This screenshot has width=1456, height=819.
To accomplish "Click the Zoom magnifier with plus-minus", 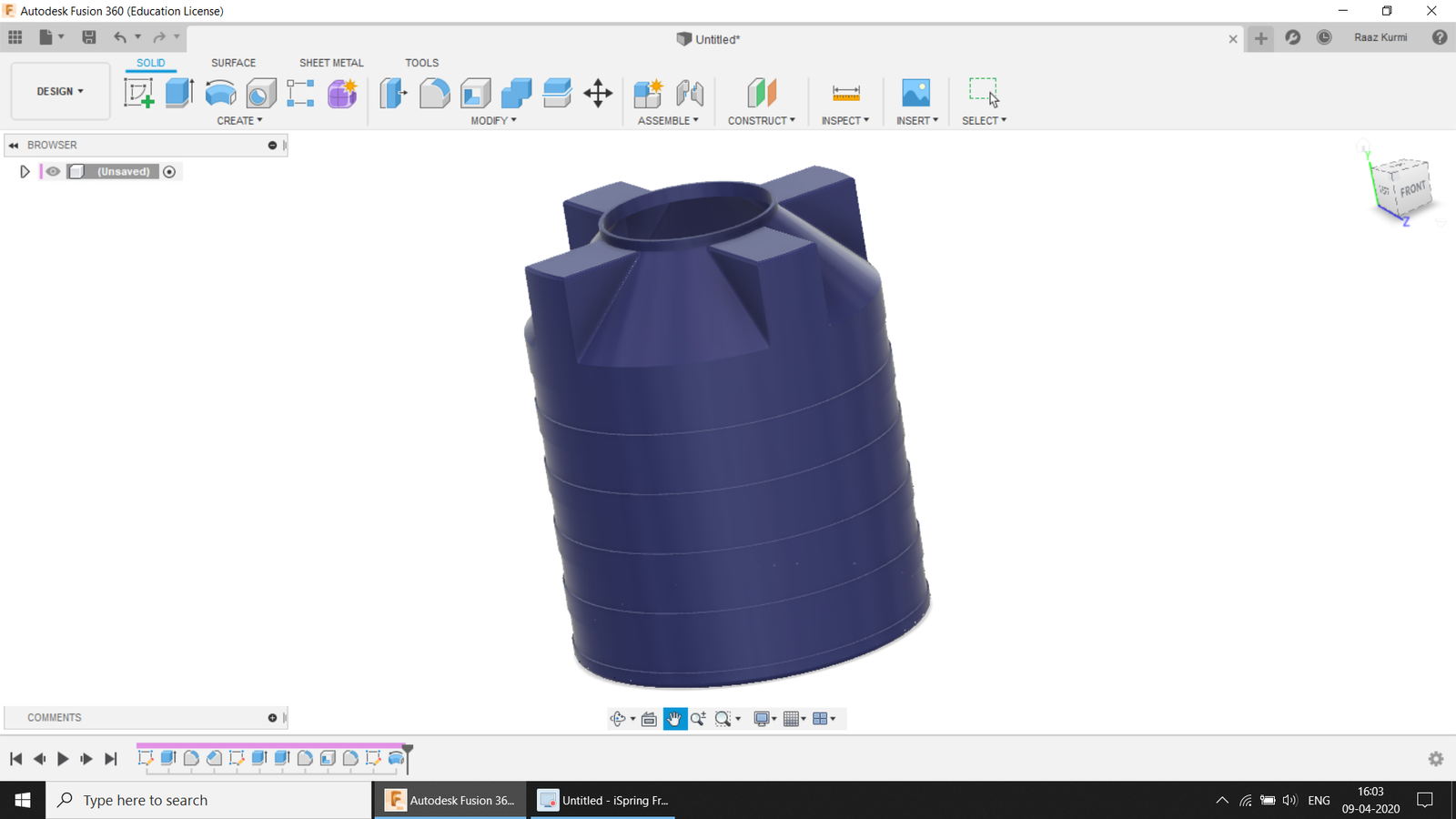I will point(699,719).
